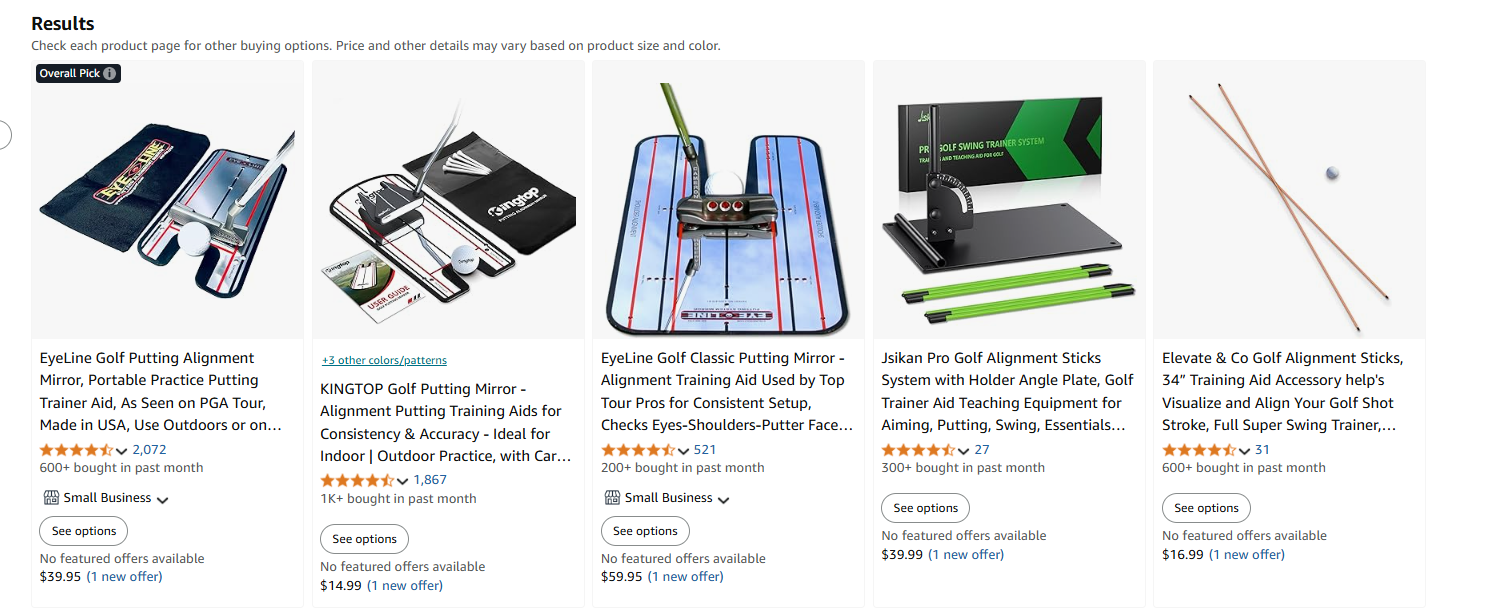Click Small Business icon under EyeLine Classic Mirror
The image size is (1486, 610).
(x=612, y=498)
